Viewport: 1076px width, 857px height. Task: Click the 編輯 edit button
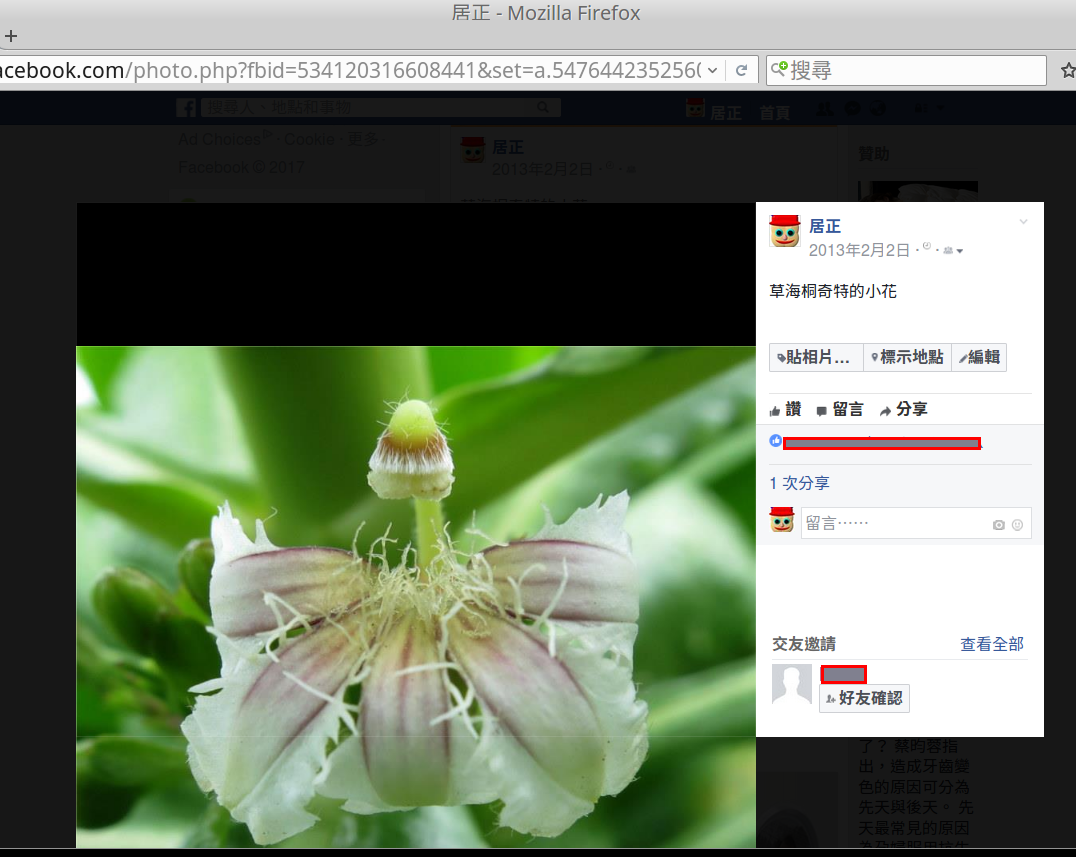click(979, 357)
